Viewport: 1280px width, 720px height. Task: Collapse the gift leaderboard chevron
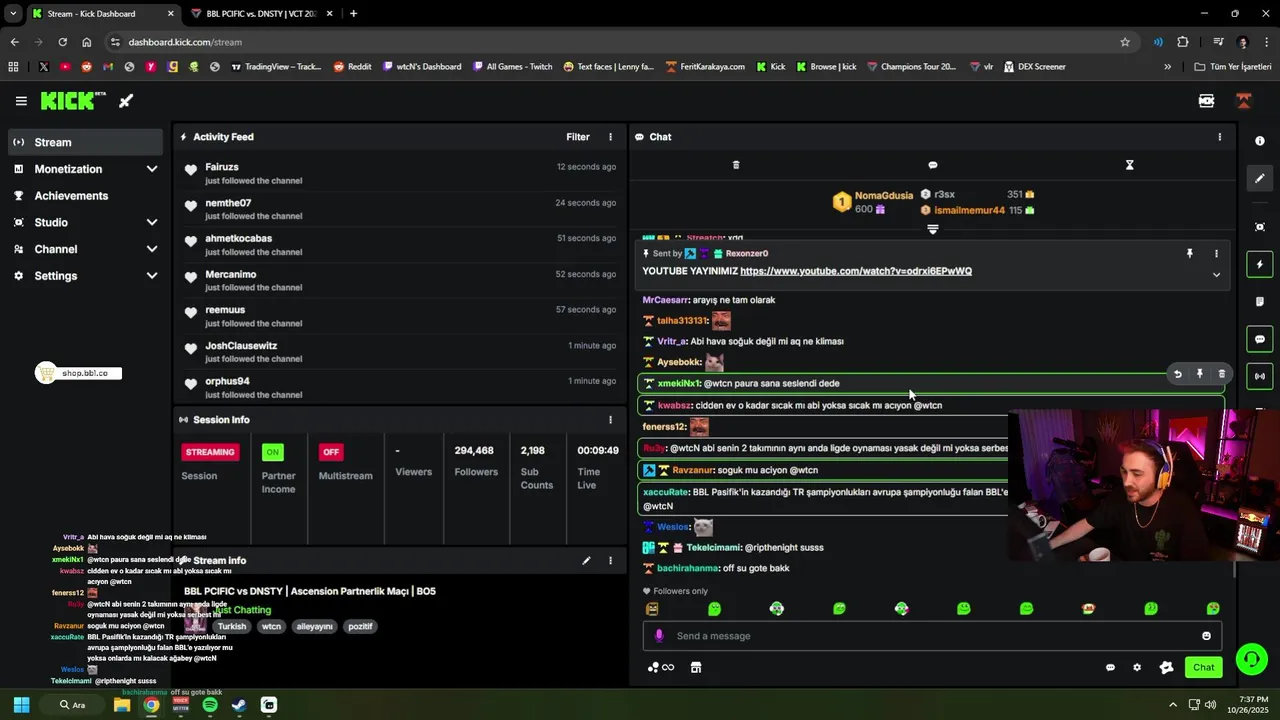tap(933, 229)
